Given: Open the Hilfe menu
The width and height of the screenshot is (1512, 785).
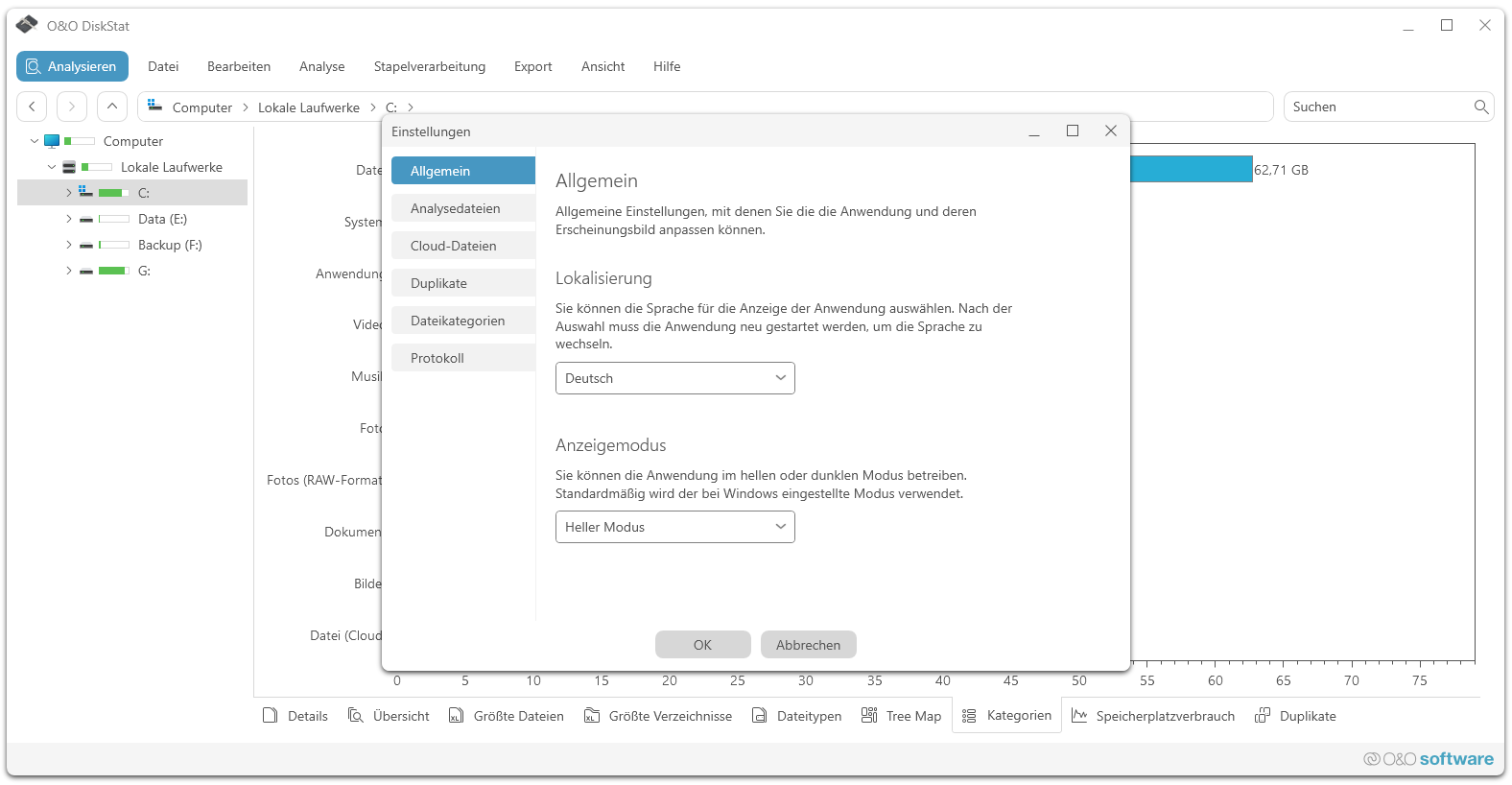Looking at the screenshot, I should (667, 66).
